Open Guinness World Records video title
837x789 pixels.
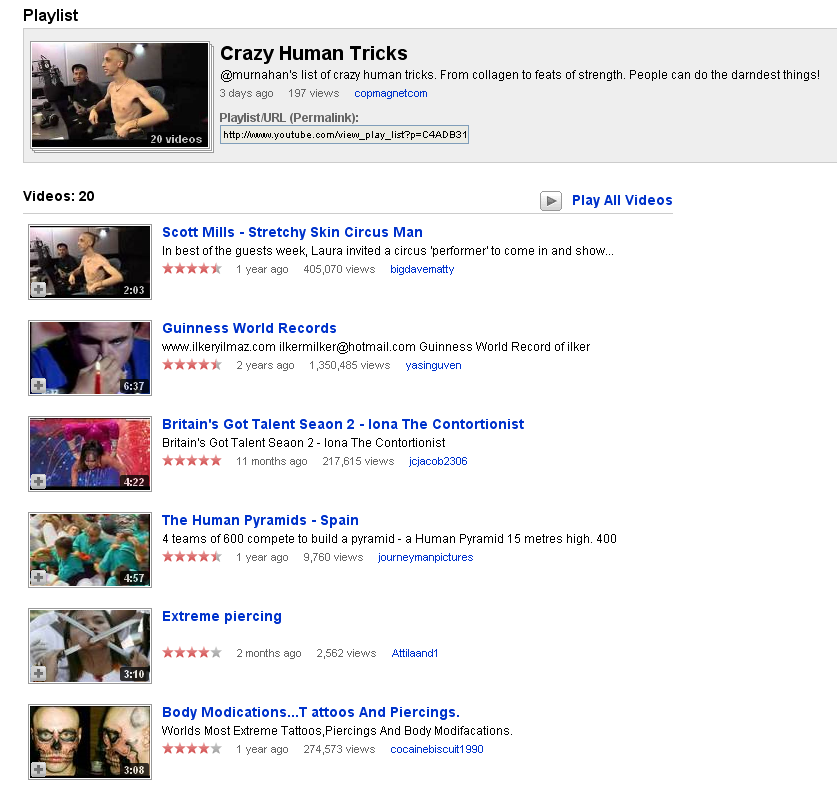(x=249, y=328)
